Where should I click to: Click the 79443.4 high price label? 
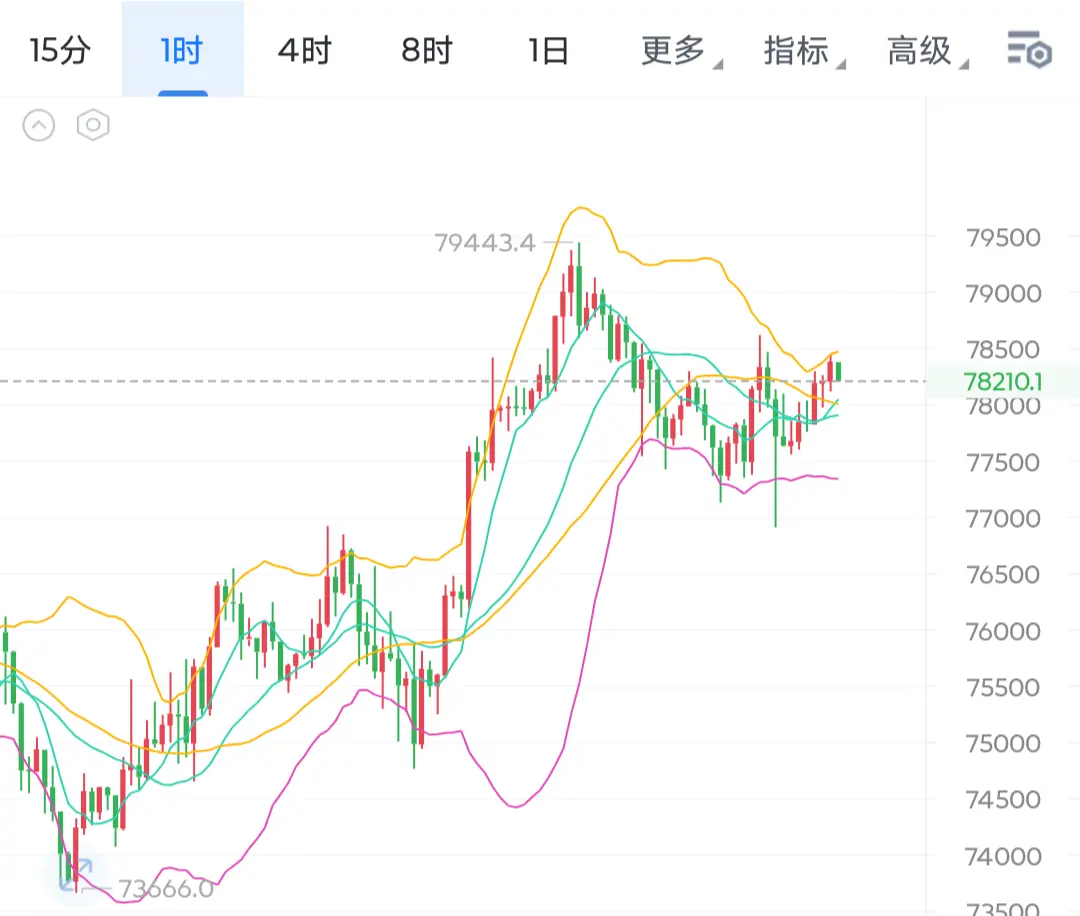pyautogui.click(x=485, y=242)
